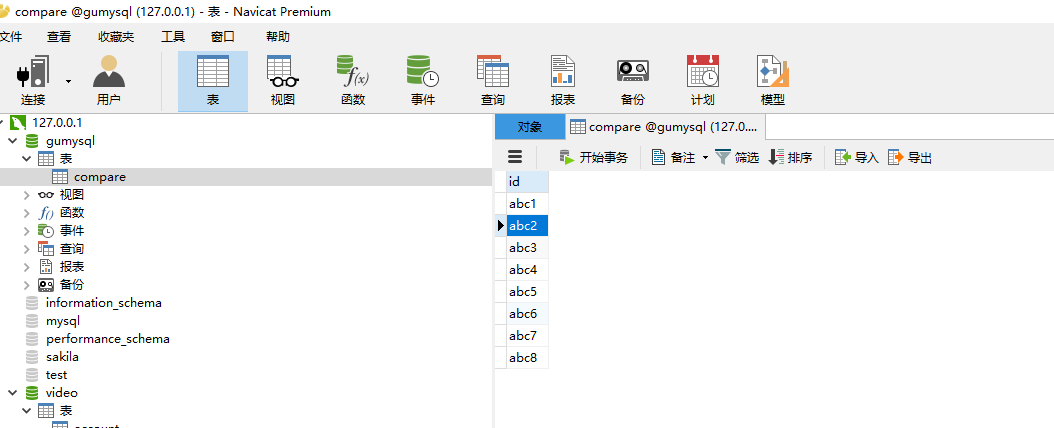Open the 帮助 help menu

click(278, 37)
